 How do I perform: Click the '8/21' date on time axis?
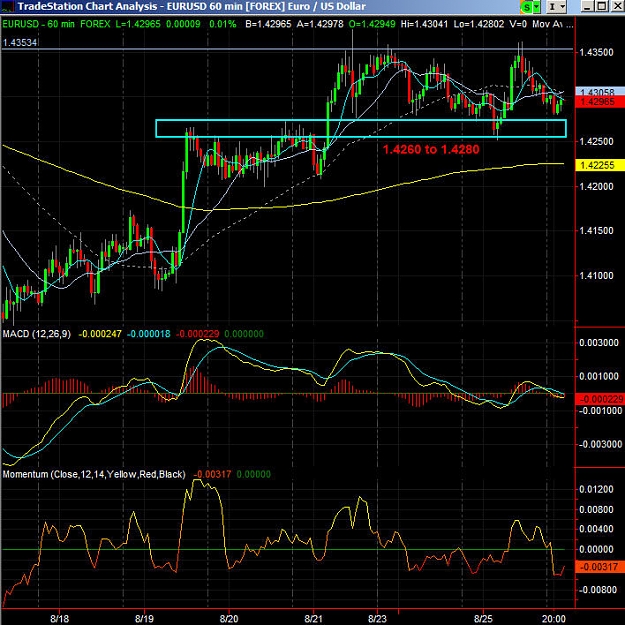pyautogui.click(x=314, y=619)
